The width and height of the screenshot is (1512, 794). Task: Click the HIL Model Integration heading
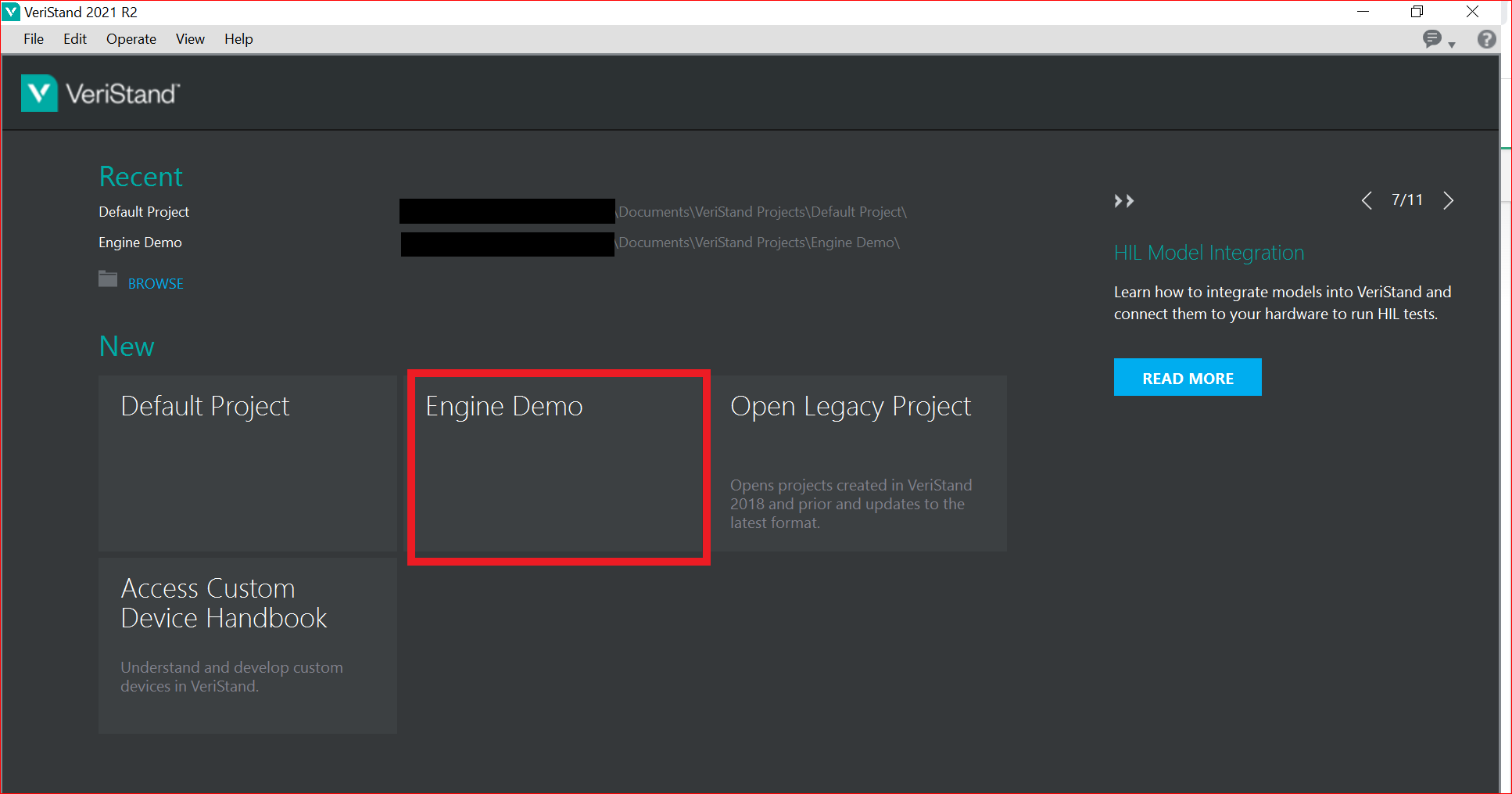coord(1209,253)
